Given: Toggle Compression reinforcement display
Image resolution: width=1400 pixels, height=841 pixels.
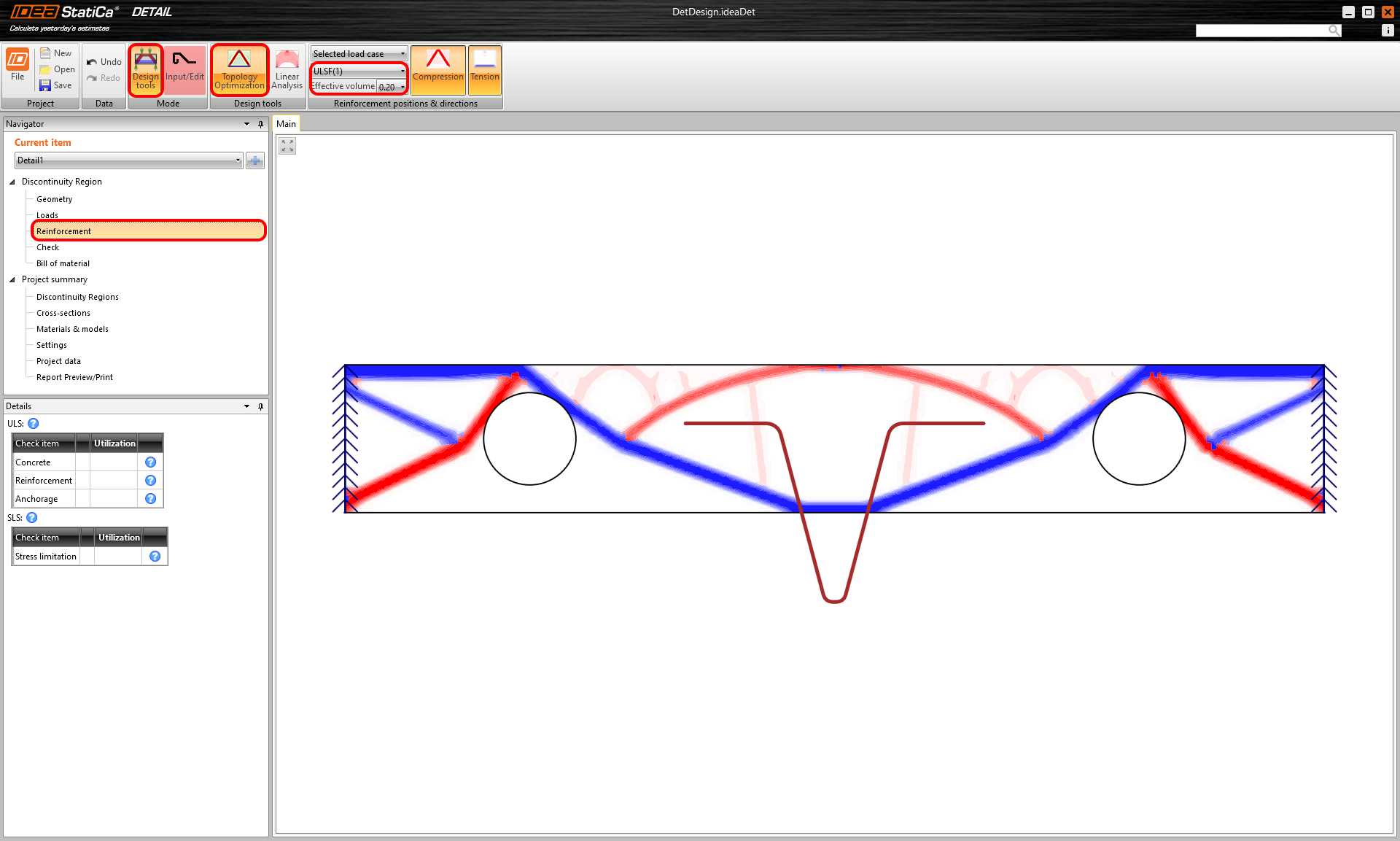Looking at the screenshot, I should pyautogui.click(x=437, y=69).
